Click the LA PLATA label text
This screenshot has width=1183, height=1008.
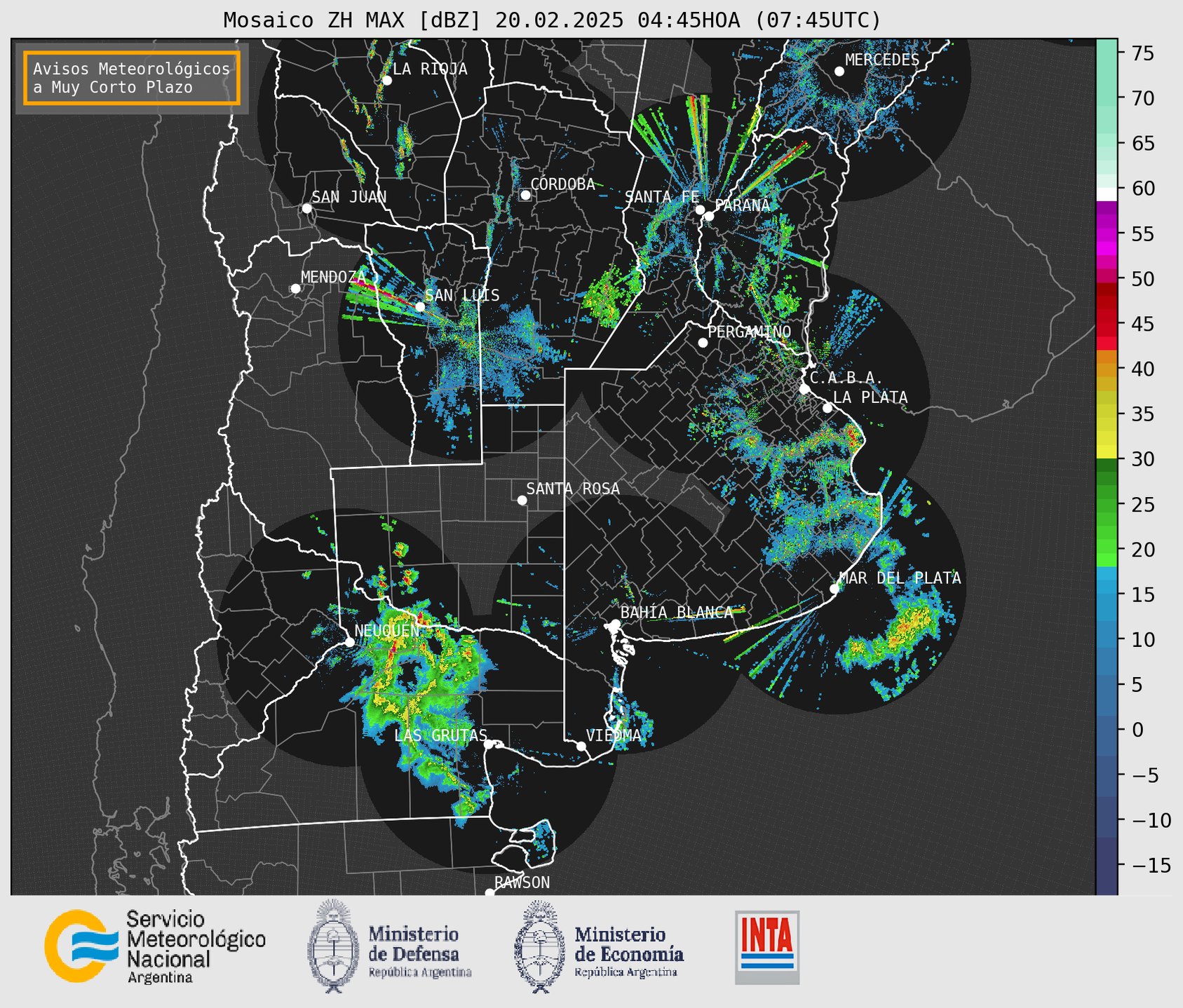[x=870, y=397]
